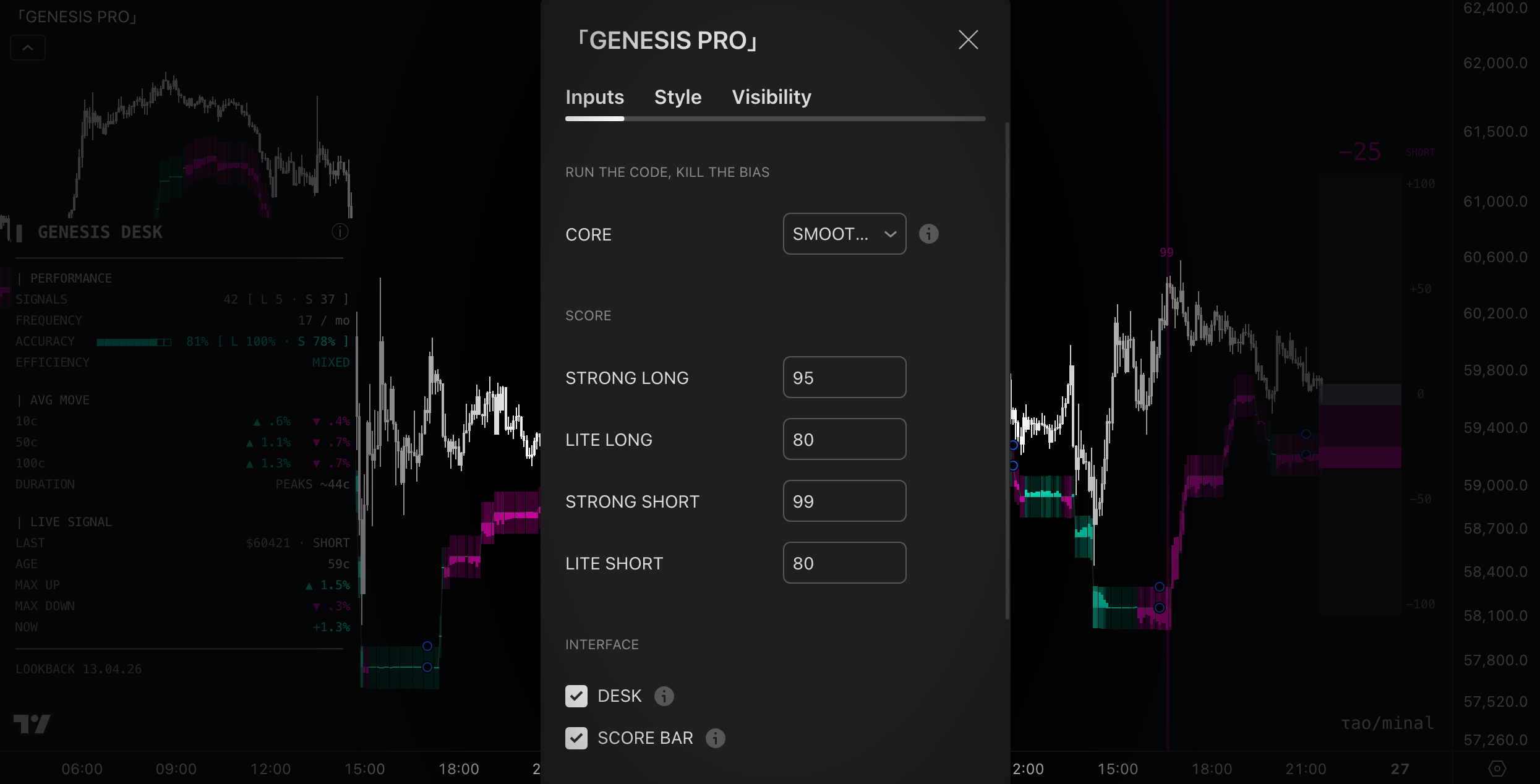Viewport: 1540px width, 784px height.
Task: Click the SIGNALS row in desk panel
Action: [182, 299]
